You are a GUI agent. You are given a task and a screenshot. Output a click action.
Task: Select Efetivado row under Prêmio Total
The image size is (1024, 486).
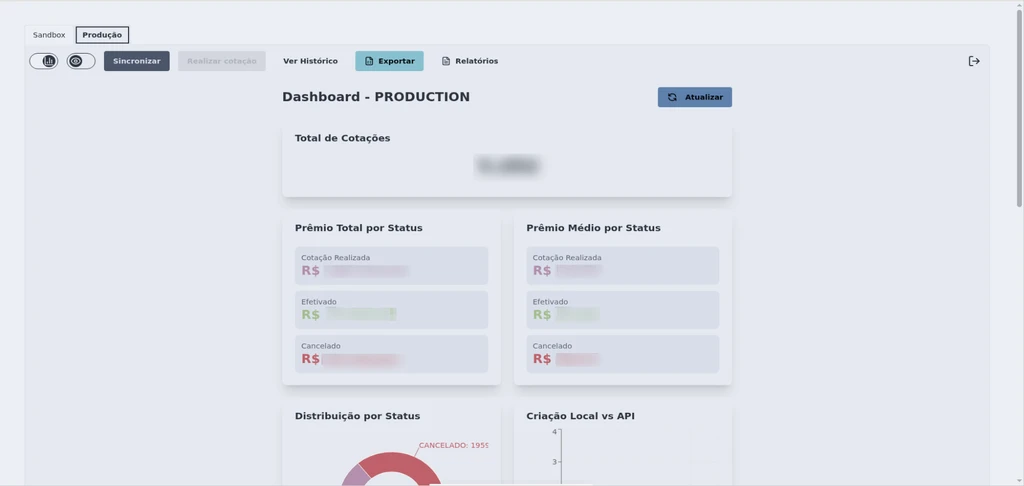[391, 310]
